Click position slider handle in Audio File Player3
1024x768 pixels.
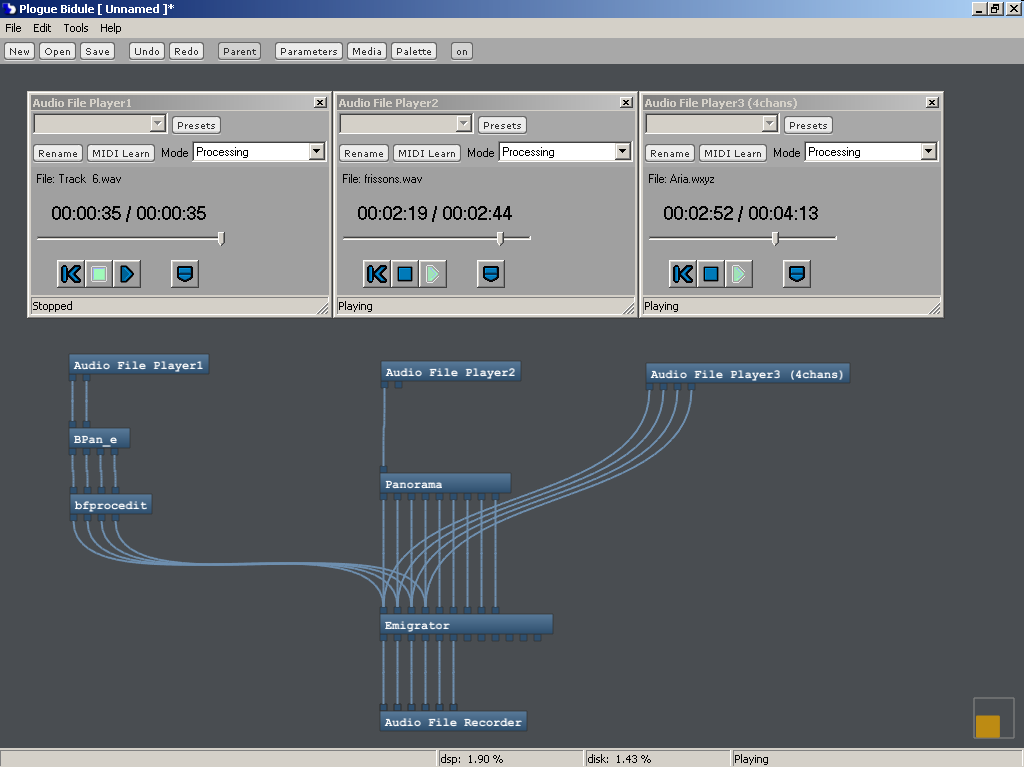[775, 238]
